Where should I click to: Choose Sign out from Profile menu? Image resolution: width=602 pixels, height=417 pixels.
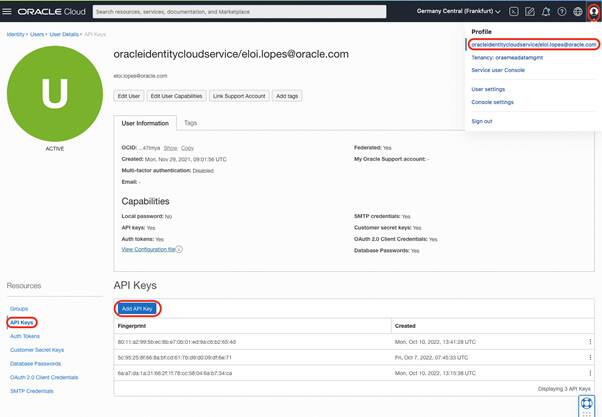[482, 121]
